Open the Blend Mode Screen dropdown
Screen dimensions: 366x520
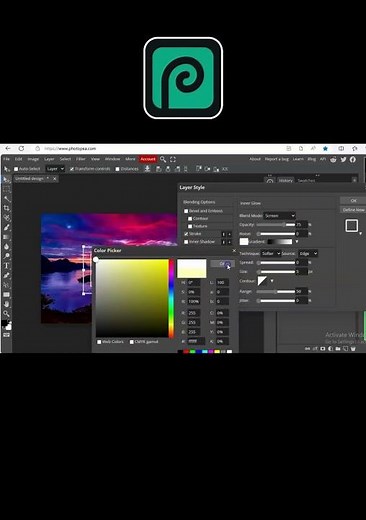(279, 216)
